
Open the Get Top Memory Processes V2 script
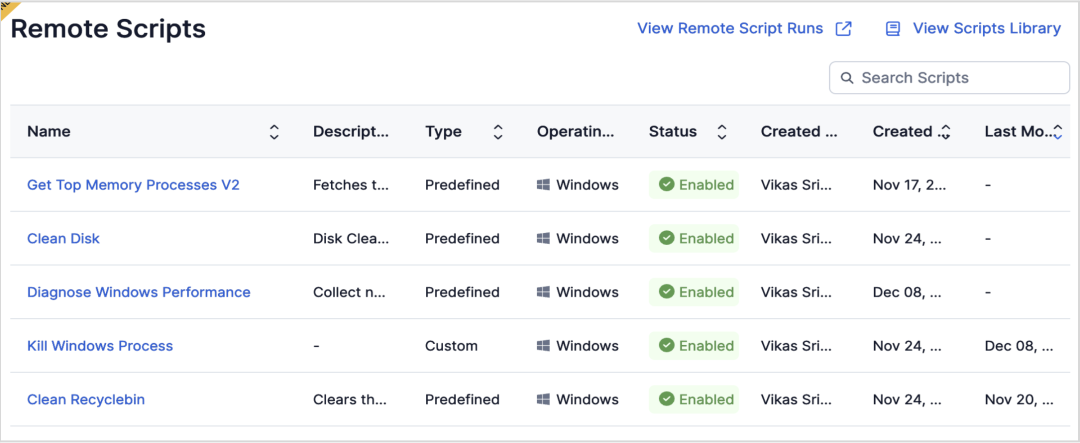click(133, 185)
